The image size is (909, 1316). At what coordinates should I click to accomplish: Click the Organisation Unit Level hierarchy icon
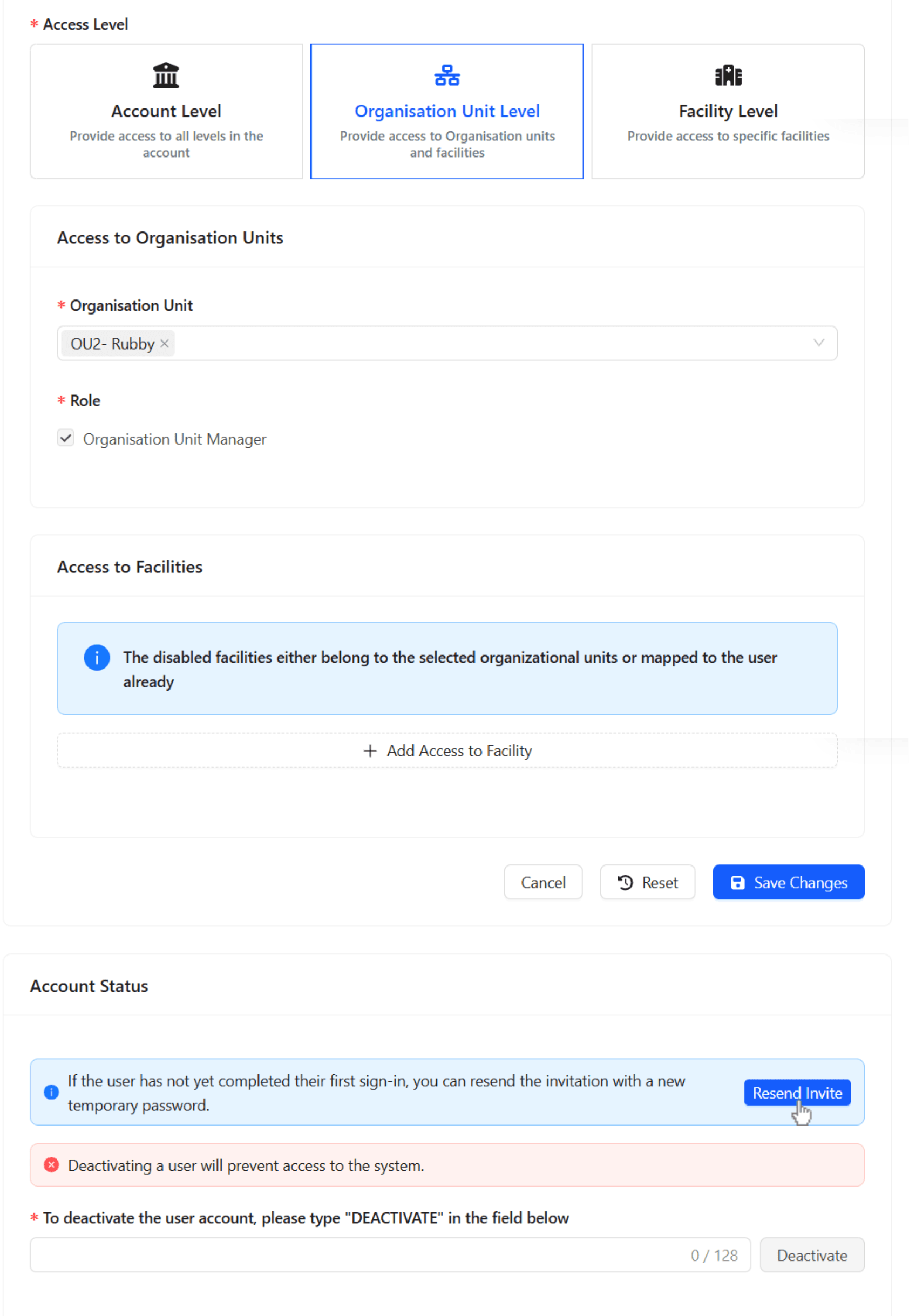[x=446, y=75]
